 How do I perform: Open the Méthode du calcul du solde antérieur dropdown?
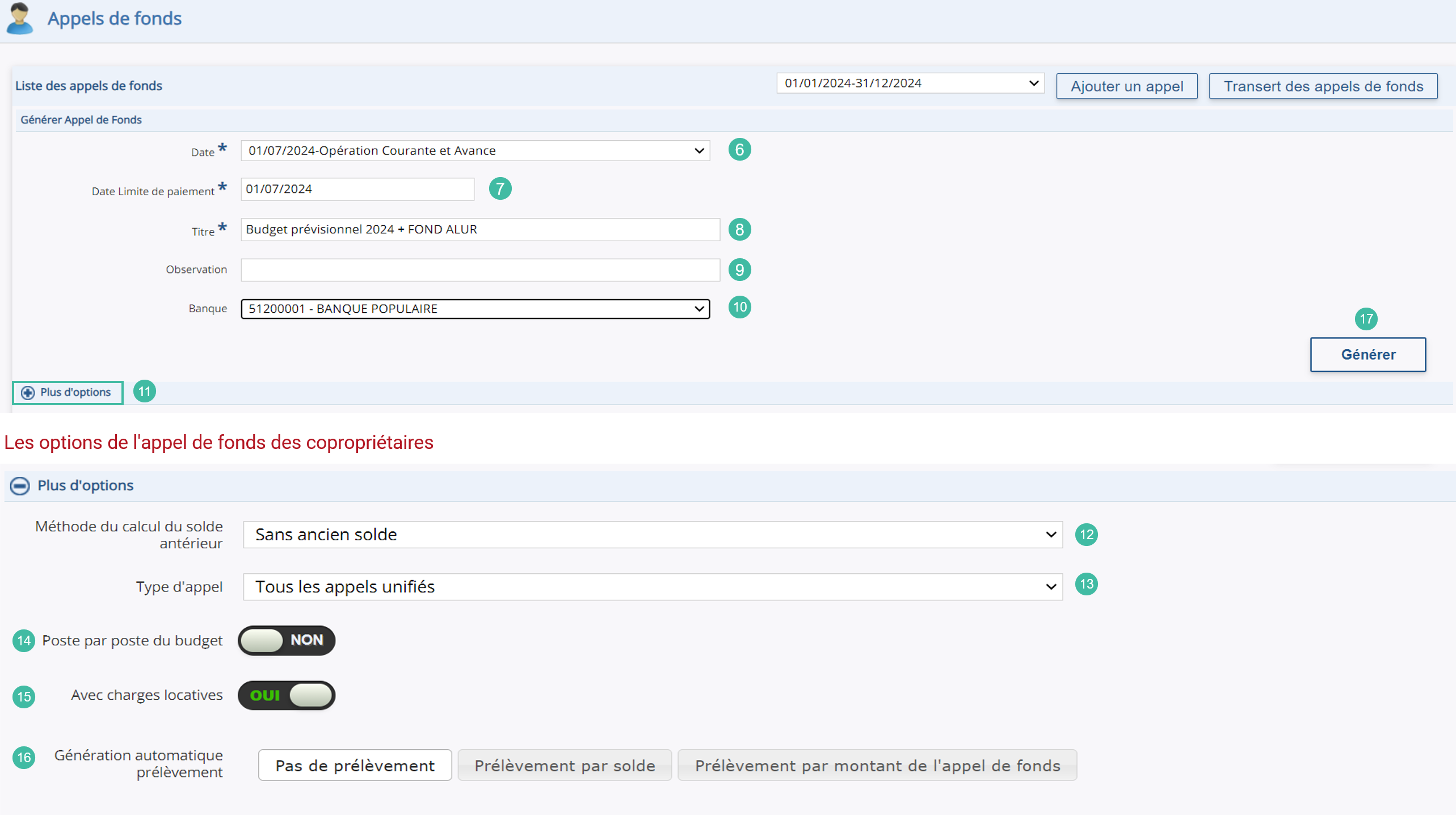click(x=653, y=535)
